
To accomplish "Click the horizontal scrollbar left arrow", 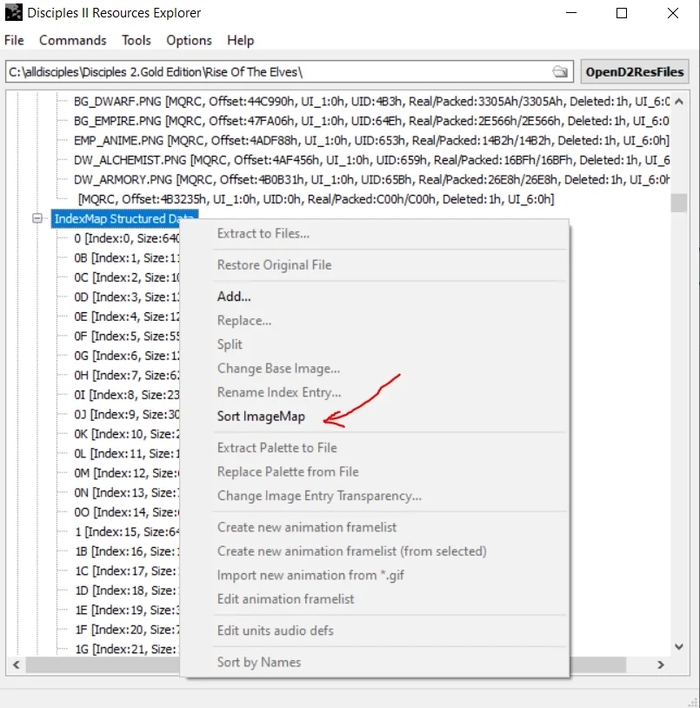I will click(x=15, y=665).
